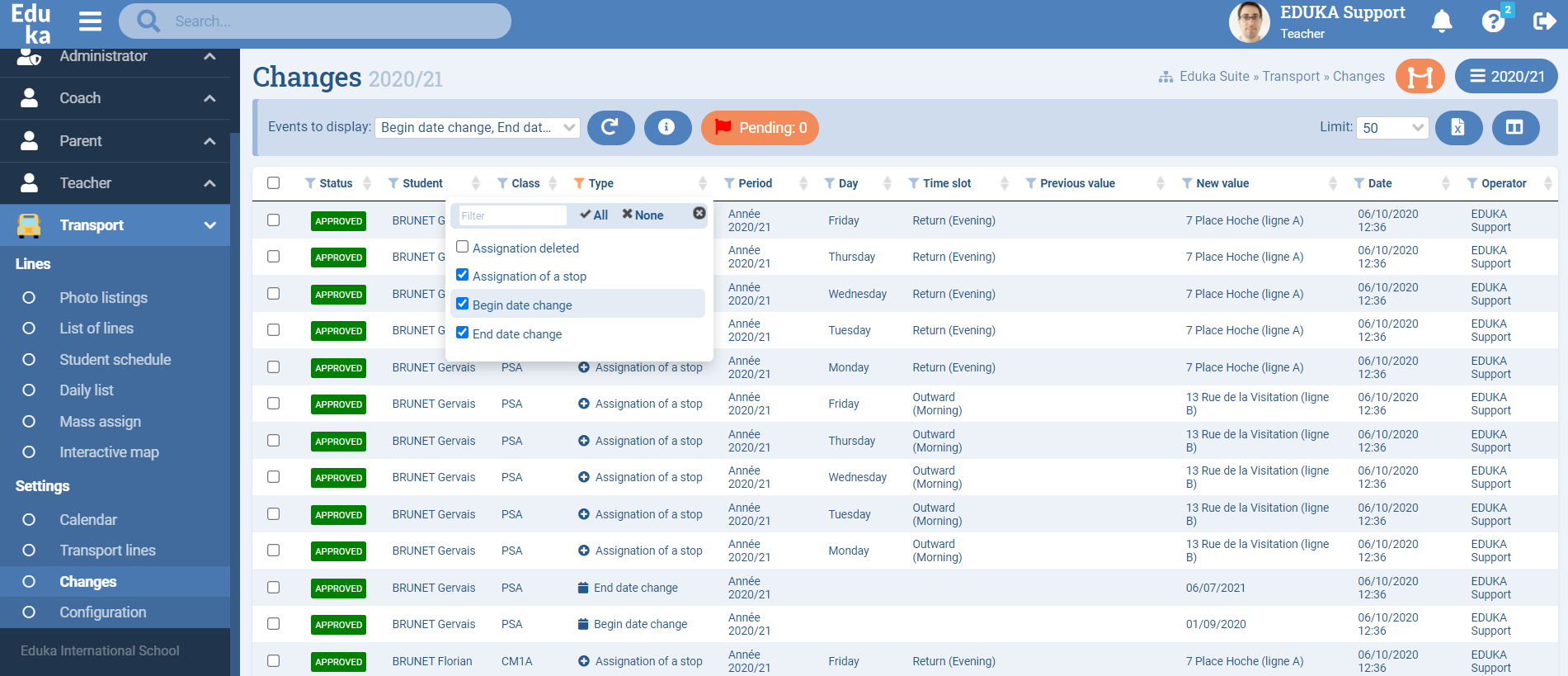
Task: Click the Eduka International School footer
Action: point(100,650)
